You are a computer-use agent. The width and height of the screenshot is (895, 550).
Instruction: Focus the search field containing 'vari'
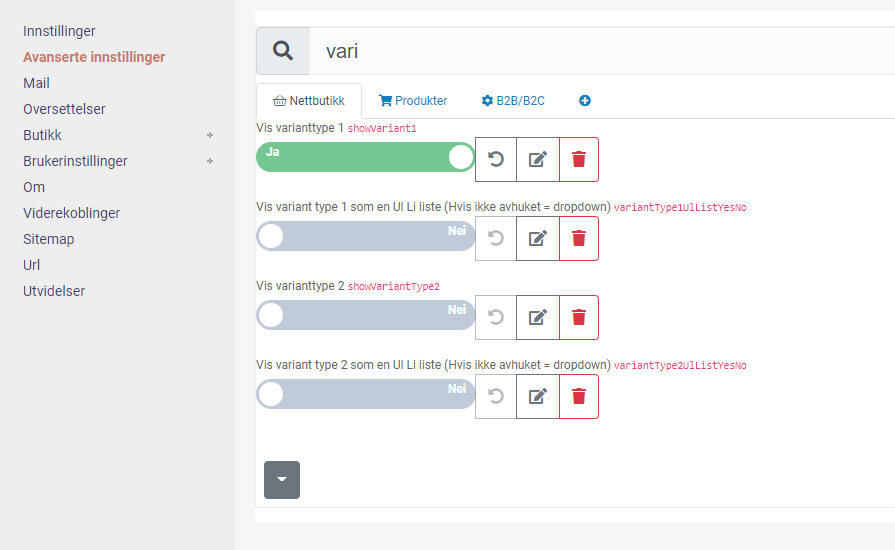[x=602, y=51]
